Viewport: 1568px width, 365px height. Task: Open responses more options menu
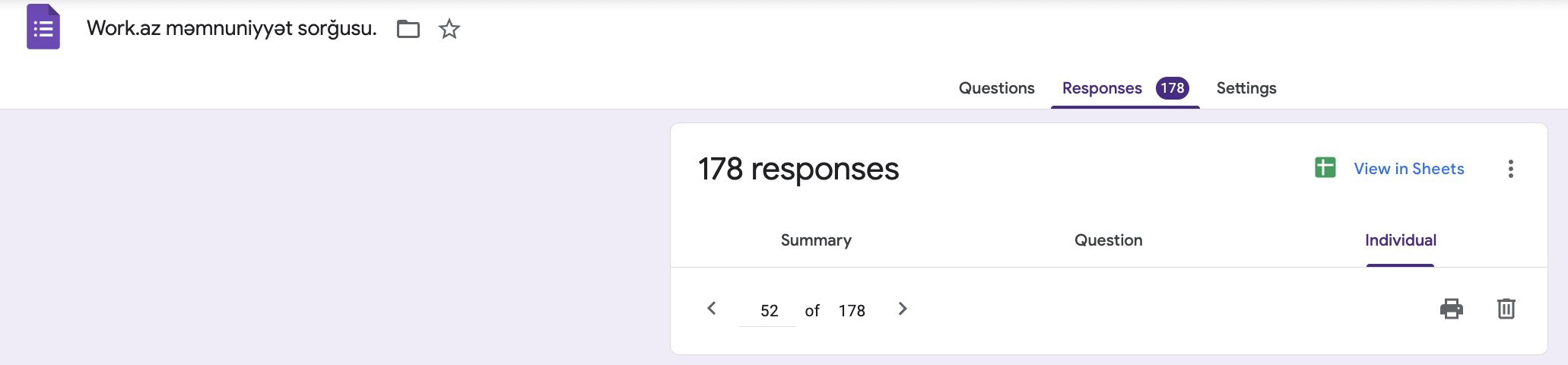click(x=1511, y=169)
